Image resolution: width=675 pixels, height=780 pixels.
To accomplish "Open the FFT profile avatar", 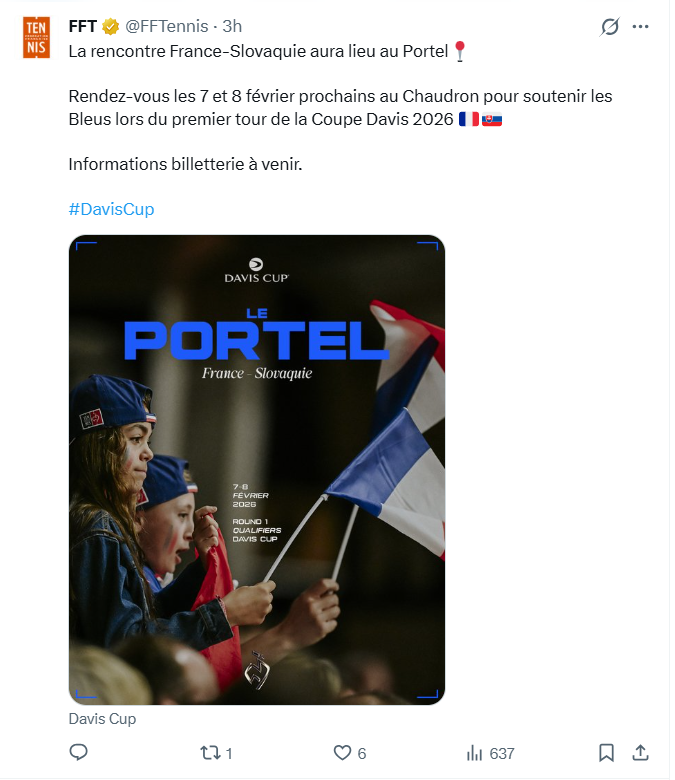I will [x=37, y=37].
